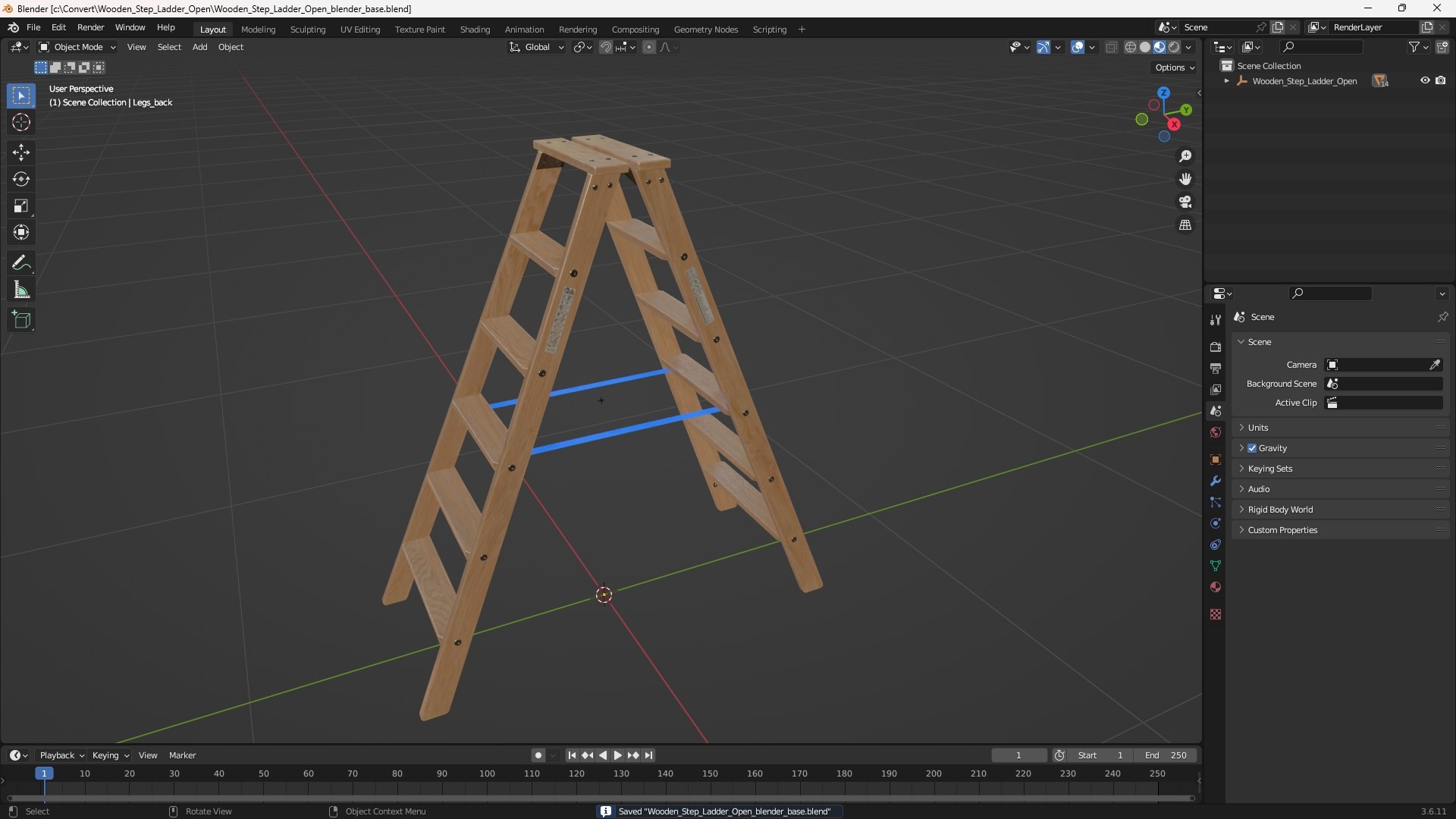Image resolution: width=1456 pixels, height=819 pixels.
Task: Toggle camera view icon in viewport
Action: 1185,202
